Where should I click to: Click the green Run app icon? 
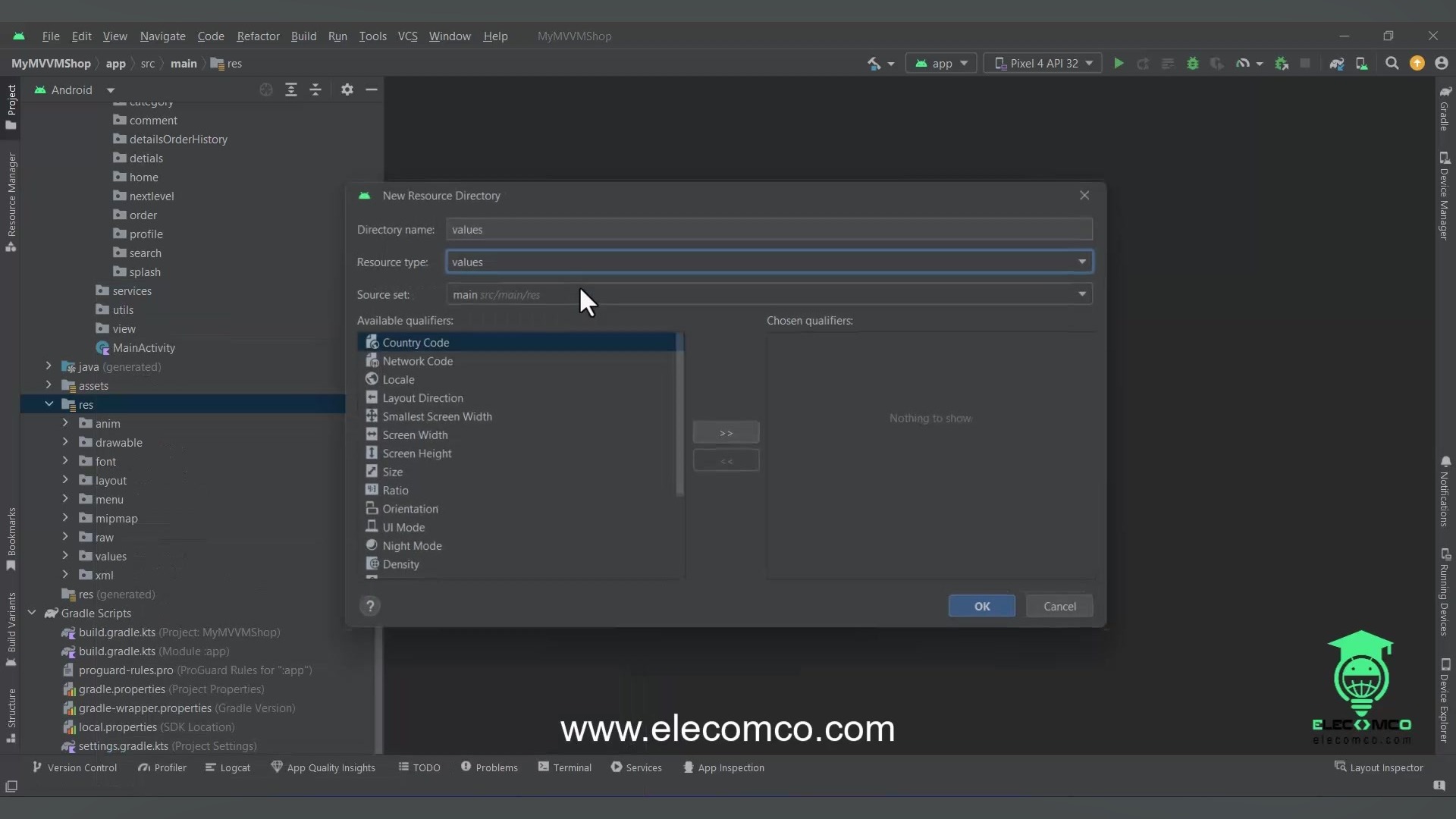1118,64
